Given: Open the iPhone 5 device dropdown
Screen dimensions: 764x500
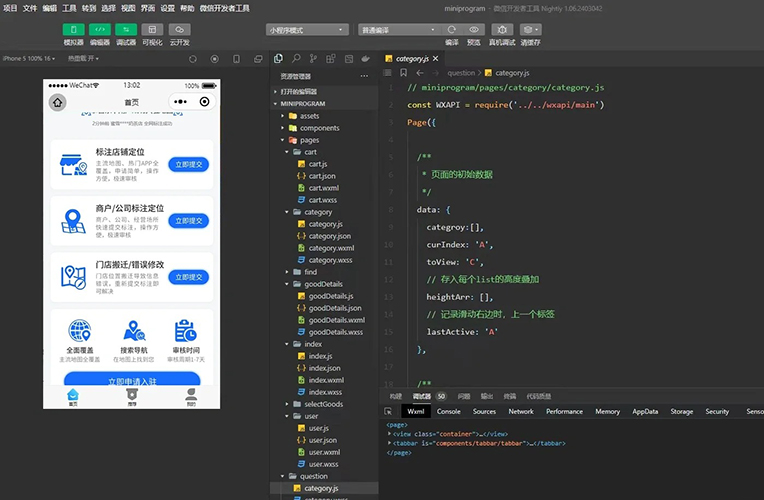Looking at the screenshot, I should coord(29,58).
